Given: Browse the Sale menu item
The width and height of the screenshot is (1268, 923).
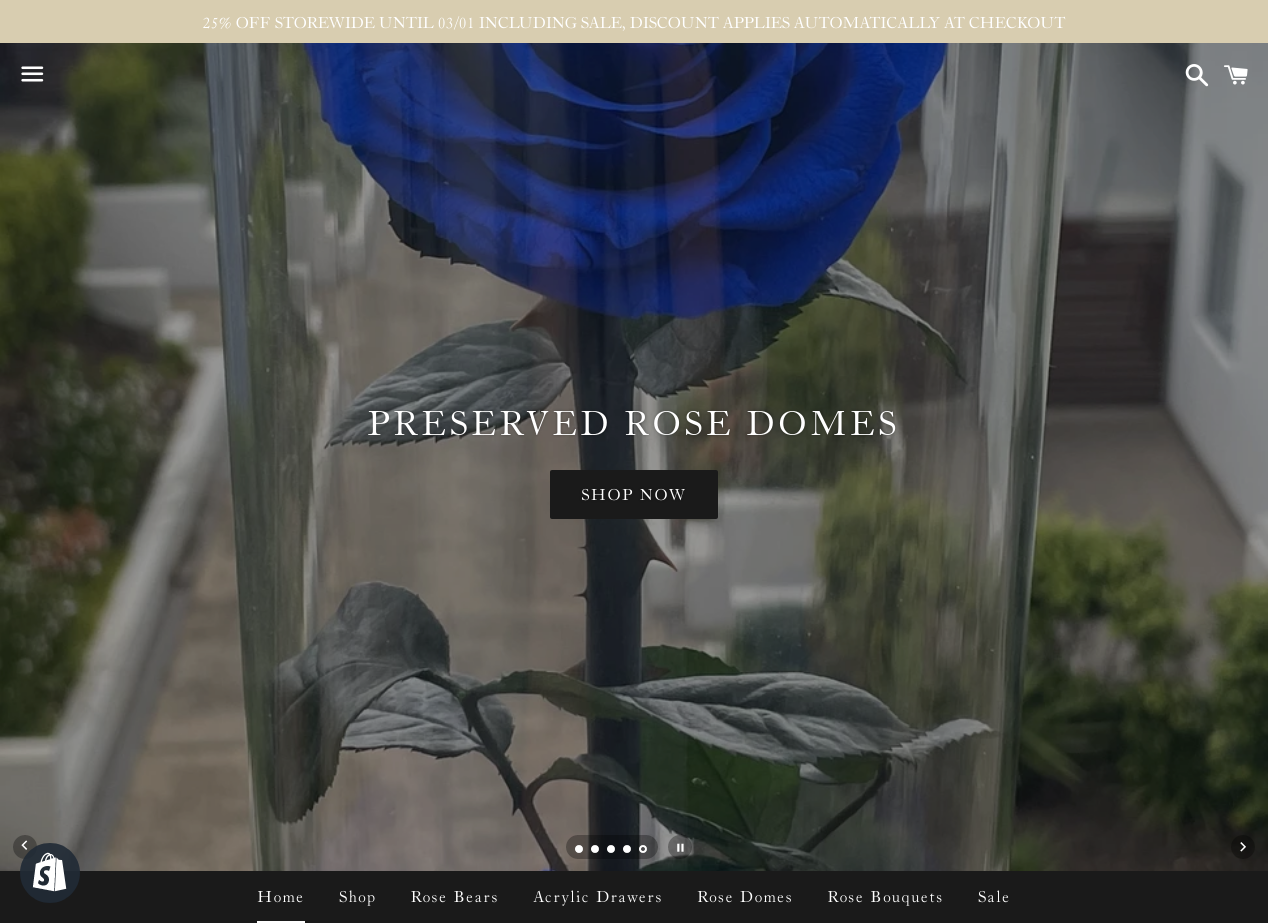Looking at the screenshot, I should click(994, 897).
